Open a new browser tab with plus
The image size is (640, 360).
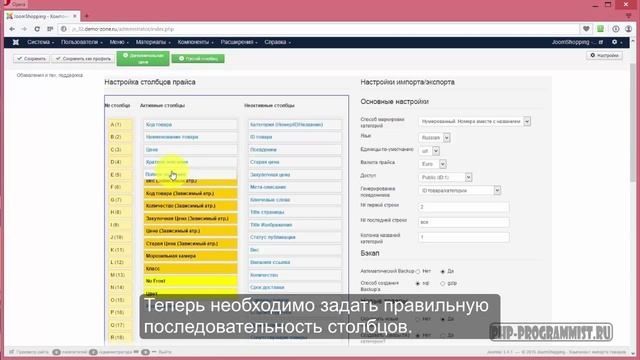click(x=87, y=16)
